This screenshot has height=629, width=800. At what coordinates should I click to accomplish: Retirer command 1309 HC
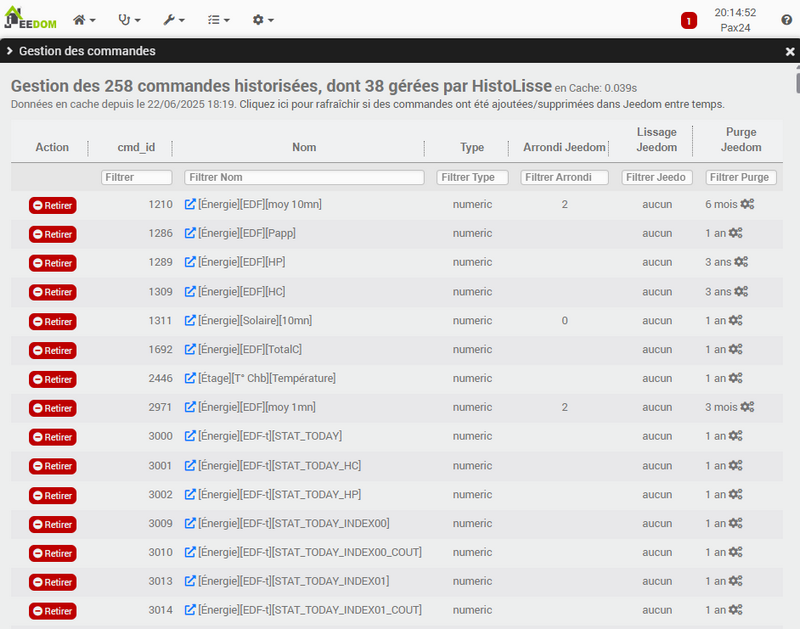[53, 292]
